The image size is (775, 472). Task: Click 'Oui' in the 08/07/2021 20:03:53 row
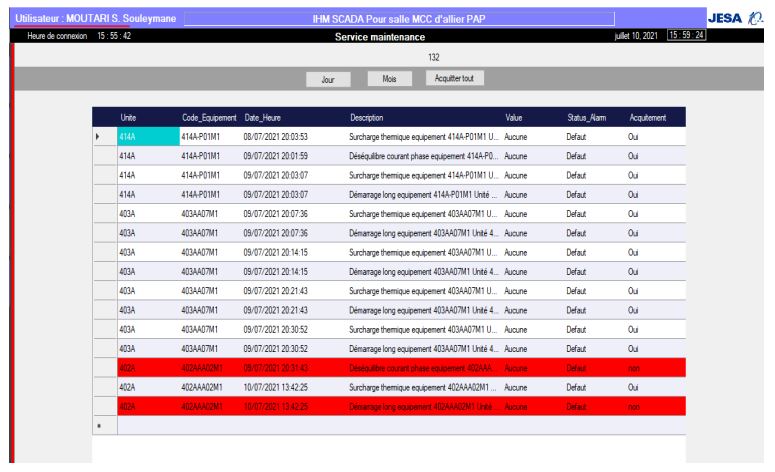(x=635, y=136)
